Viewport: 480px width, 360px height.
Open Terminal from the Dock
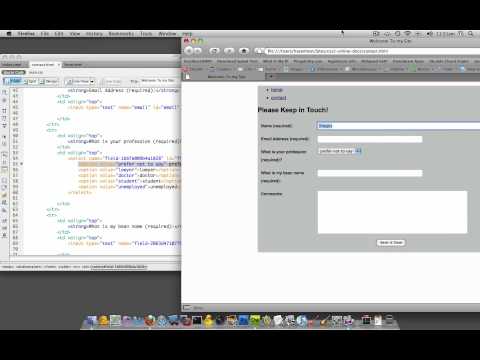coord(197,321)
